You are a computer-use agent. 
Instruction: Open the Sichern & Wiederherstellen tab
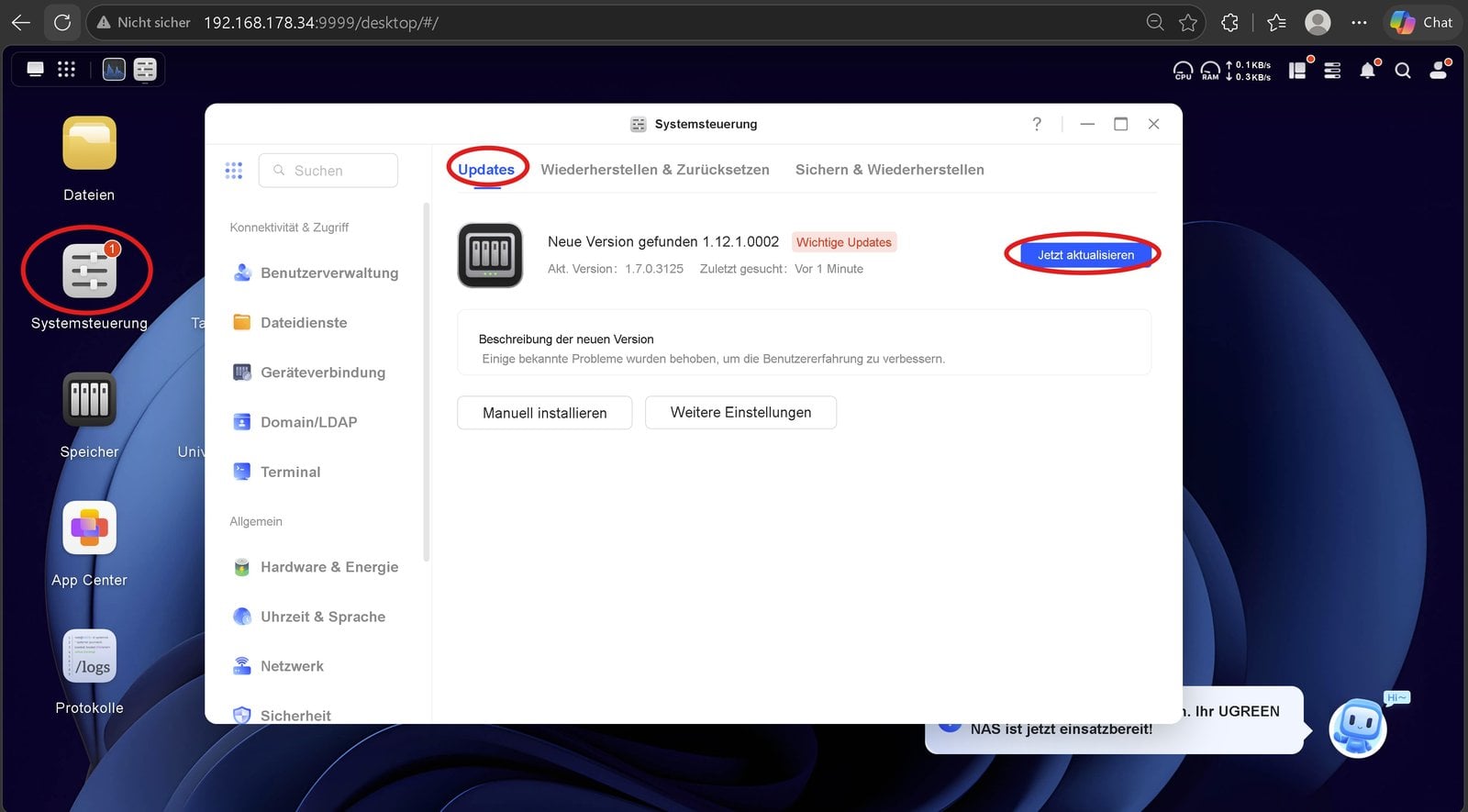pyautogui.click(x=890, y=170)
